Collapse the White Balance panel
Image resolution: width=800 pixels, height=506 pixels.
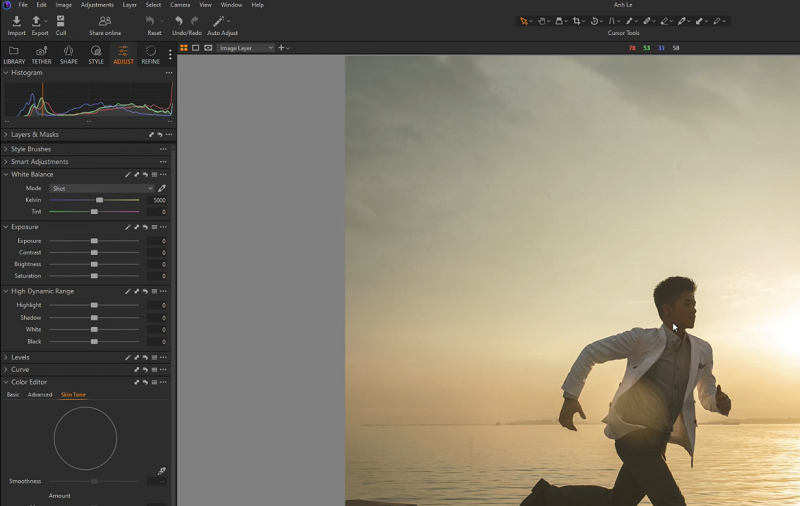coord(6,174)
